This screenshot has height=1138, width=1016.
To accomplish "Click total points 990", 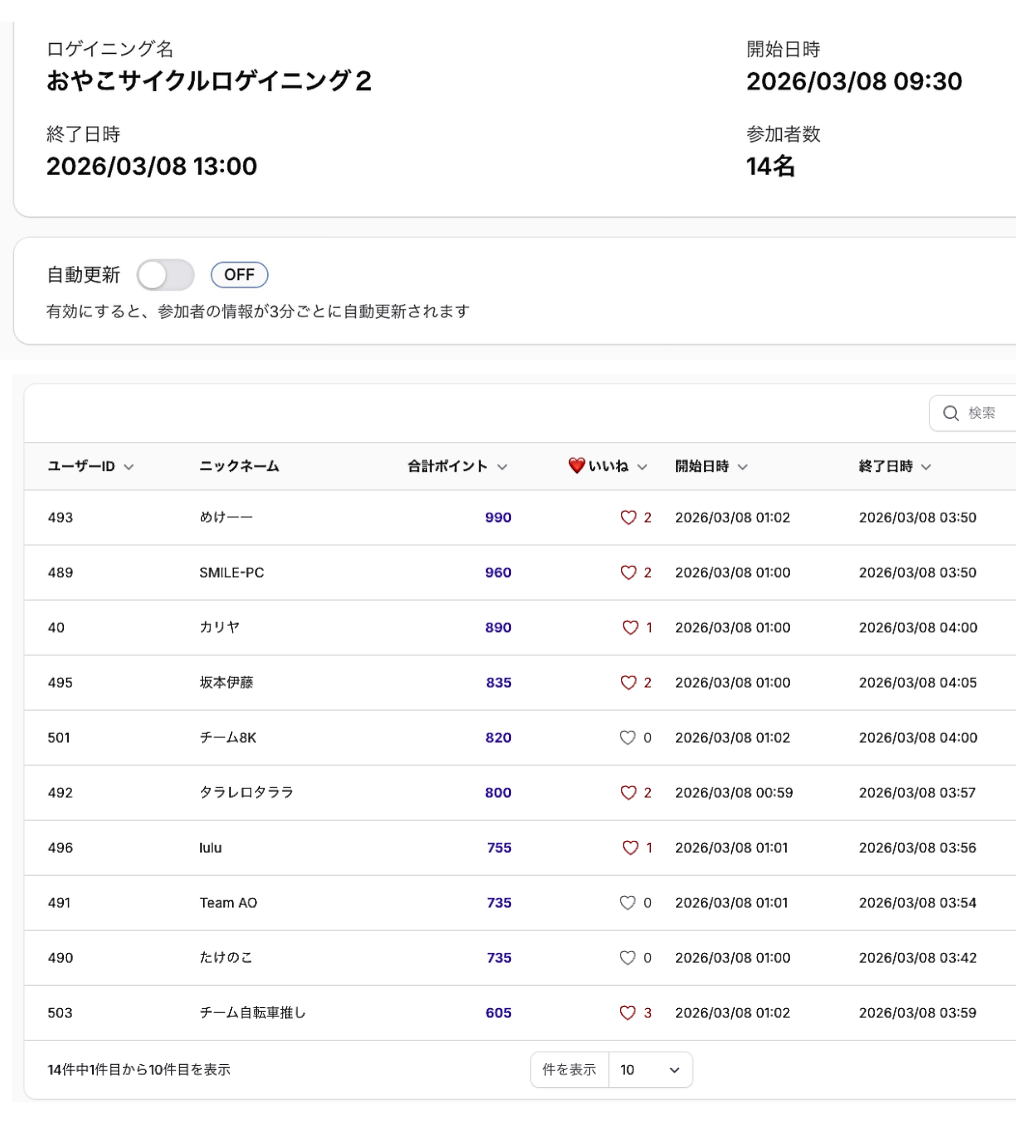I will (499, 517).
